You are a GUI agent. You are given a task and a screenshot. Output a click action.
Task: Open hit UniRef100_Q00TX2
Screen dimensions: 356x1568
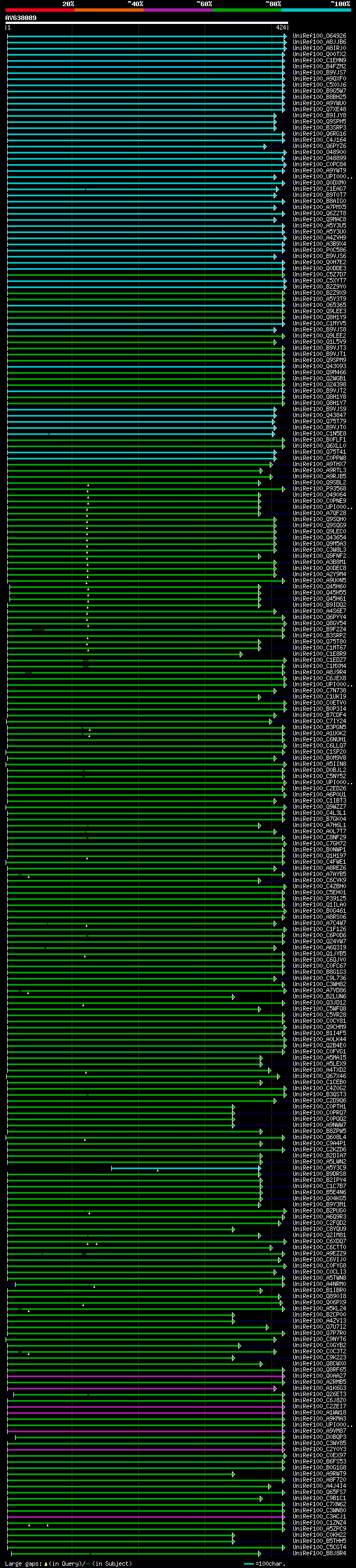point(319,54)
